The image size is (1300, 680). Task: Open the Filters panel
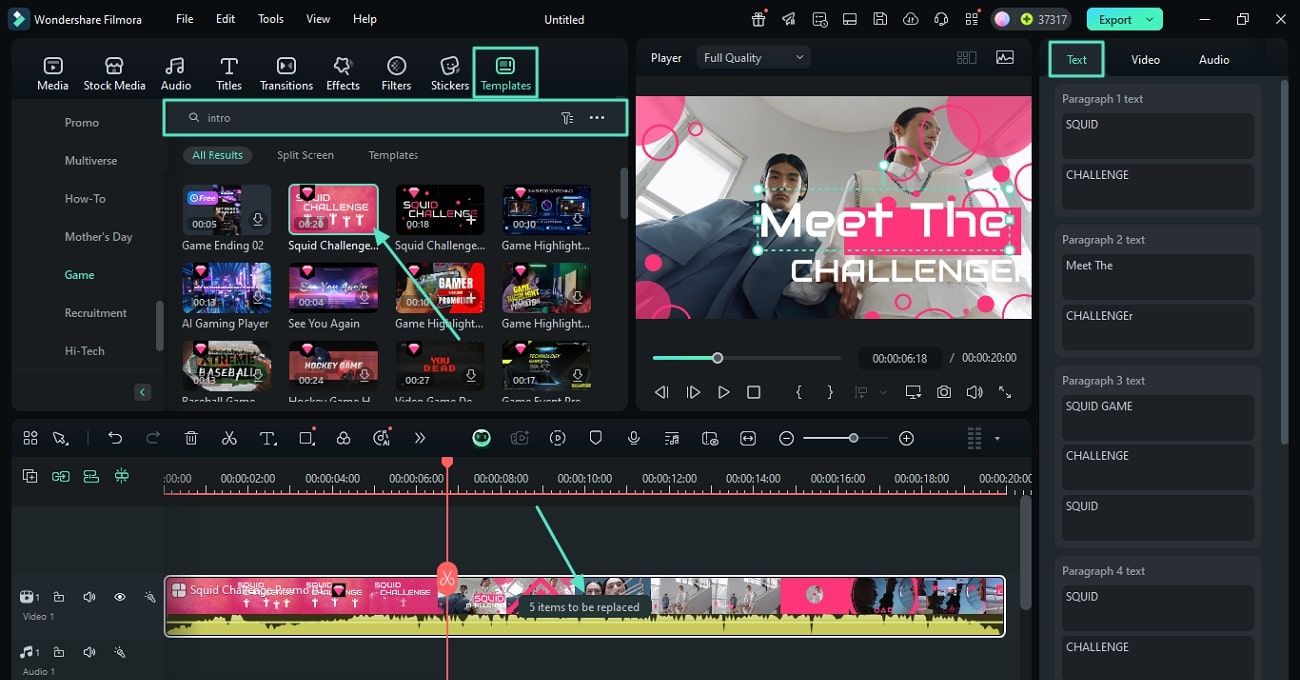396,74
